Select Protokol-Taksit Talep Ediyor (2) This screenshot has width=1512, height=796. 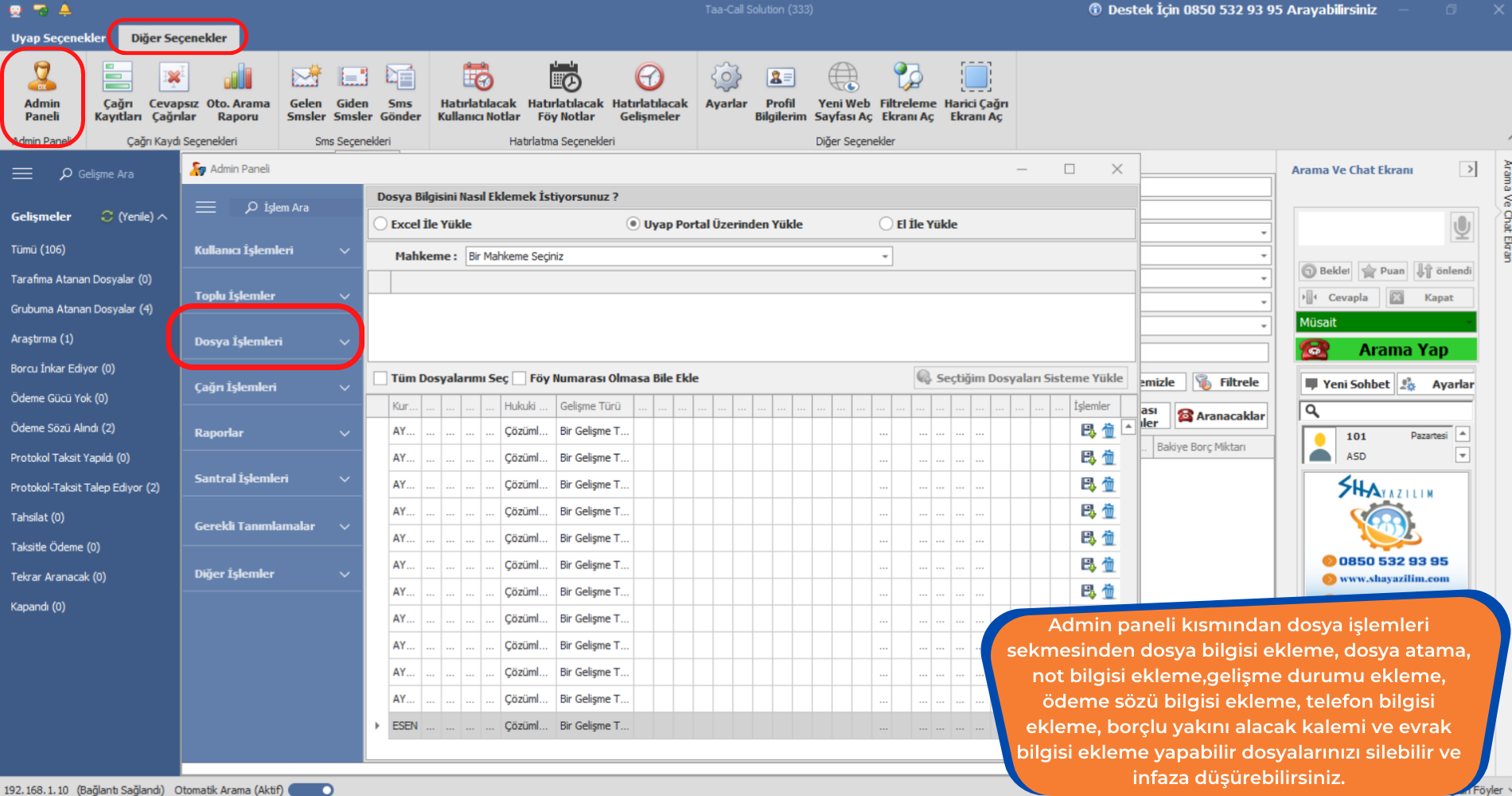point(85,488)
